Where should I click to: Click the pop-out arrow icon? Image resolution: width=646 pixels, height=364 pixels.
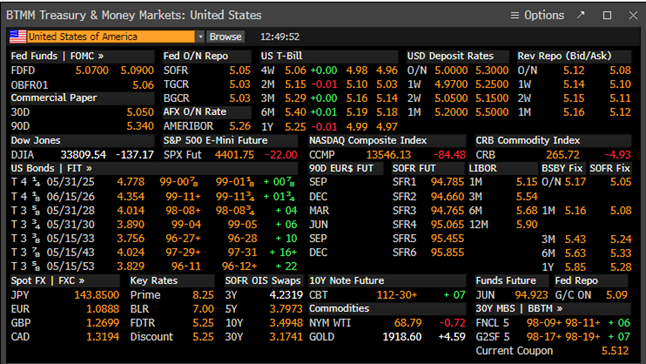coord(580,15)
